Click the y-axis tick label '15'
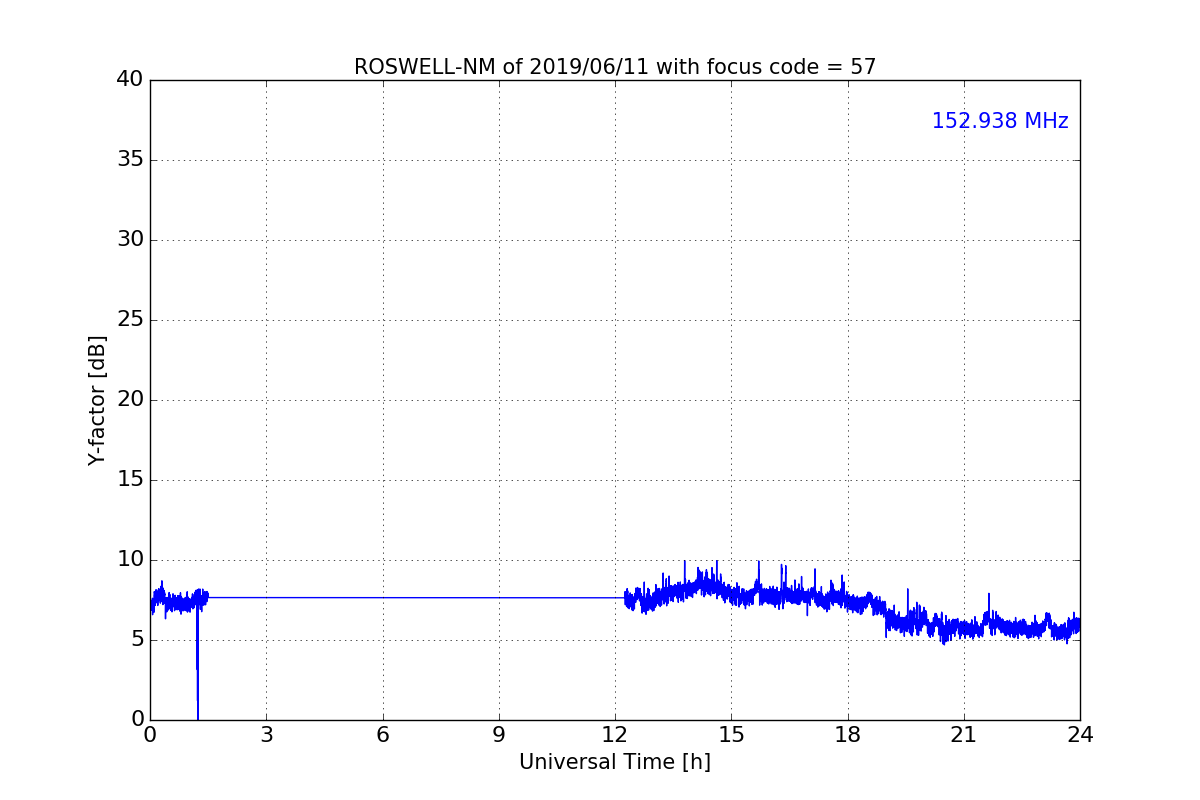1200x800 pixels. click(x=130, y=479)
